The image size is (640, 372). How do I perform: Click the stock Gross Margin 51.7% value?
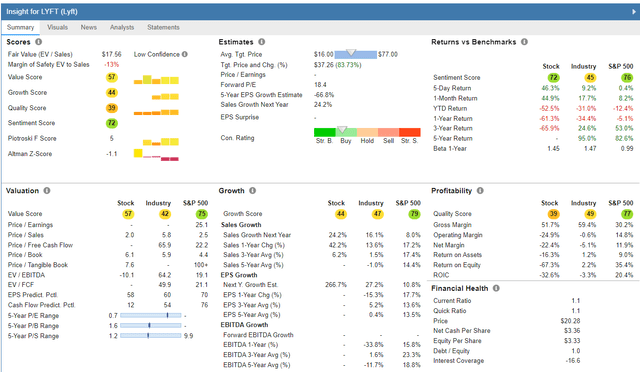pos(550,225)
